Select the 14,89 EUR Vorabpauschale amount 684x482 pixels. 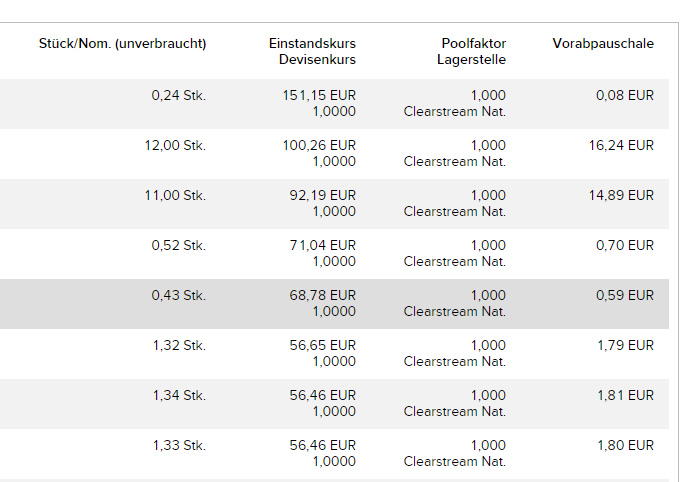click(x=621, y=196)
